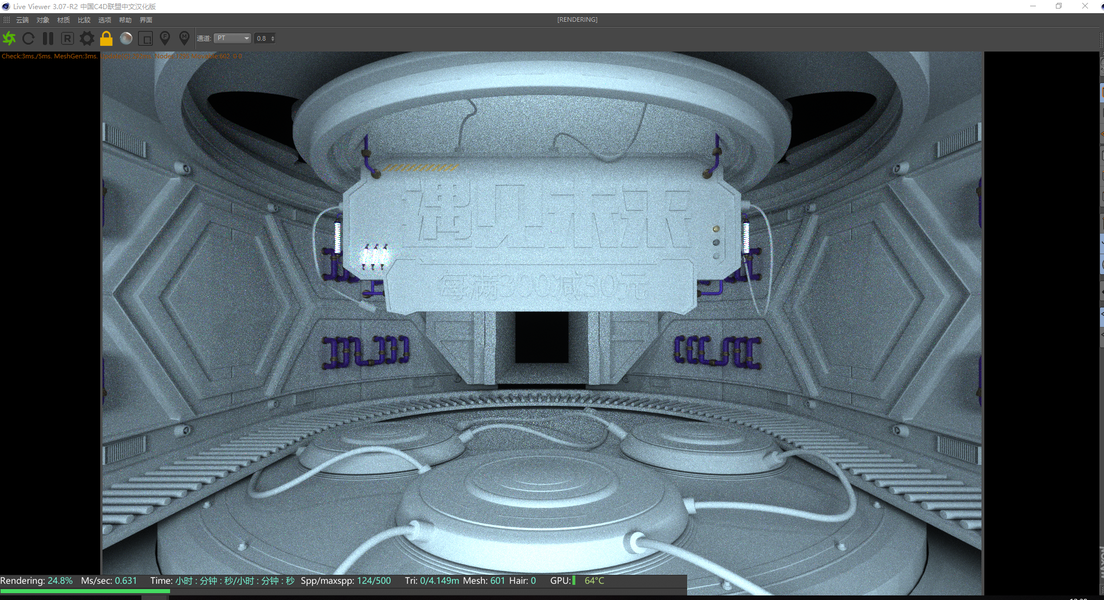Pause the render

coord(48,38)
